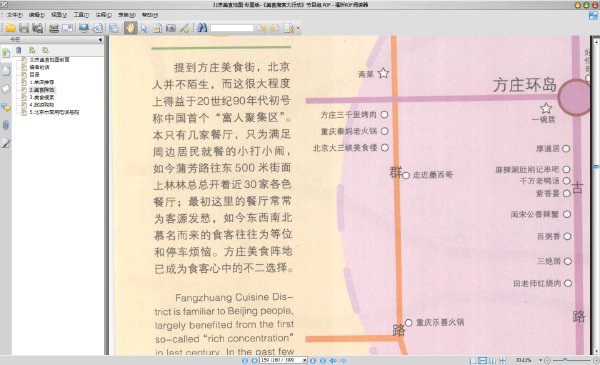Open the layers panel from the sidebar
The image size is (600, 365).
[x=6, y=89]
